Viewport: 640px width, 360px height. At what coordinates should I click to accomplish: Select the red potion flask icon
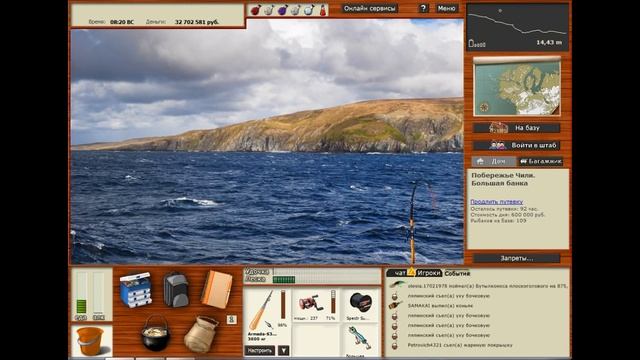(255, 10)
